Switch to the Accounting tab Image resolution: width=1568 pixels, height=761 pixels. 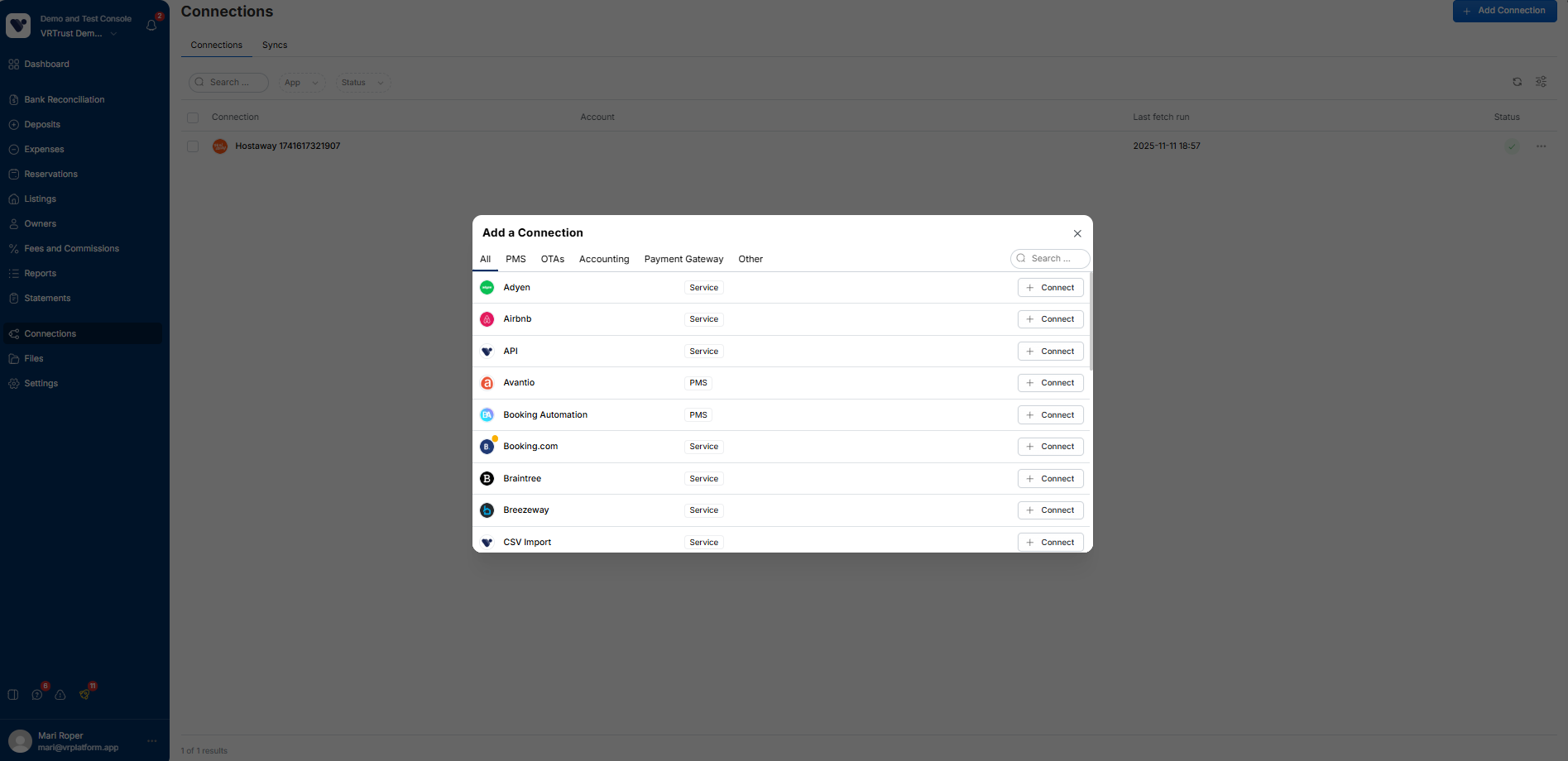[x=604, y=259]
